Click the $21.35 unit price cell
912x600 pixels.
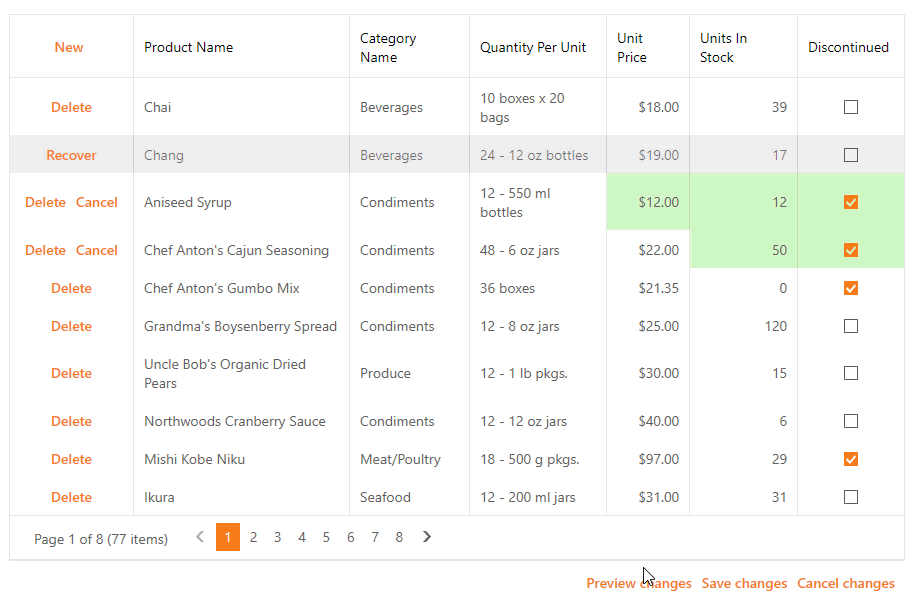point(648,288)
